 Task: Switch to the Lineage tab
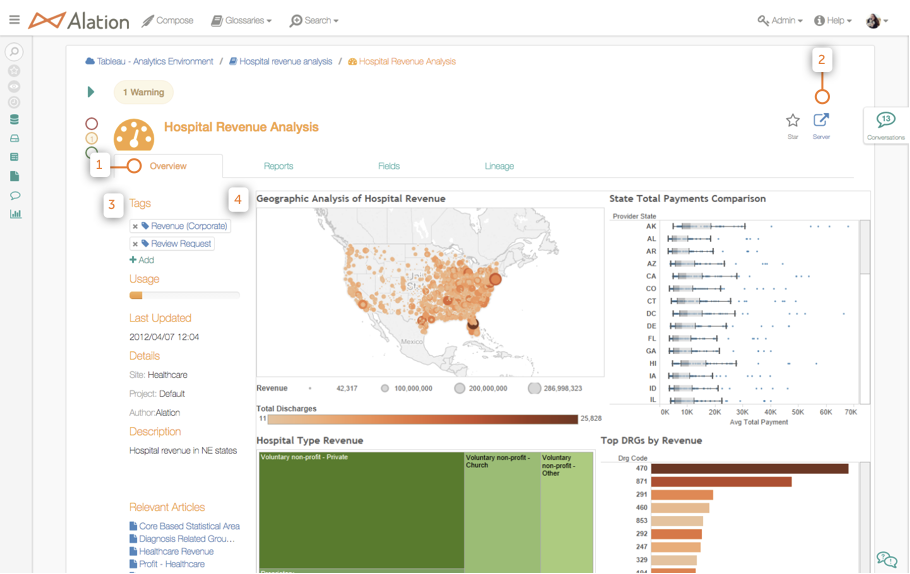click(x=499, y=166)
